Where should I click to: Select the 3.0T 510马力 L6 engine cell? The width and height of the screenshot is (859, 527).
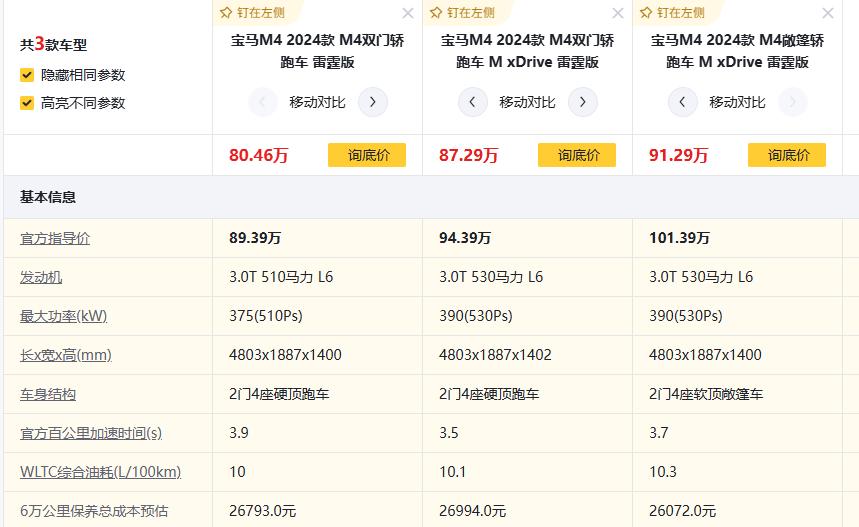[x=317, y=277]
